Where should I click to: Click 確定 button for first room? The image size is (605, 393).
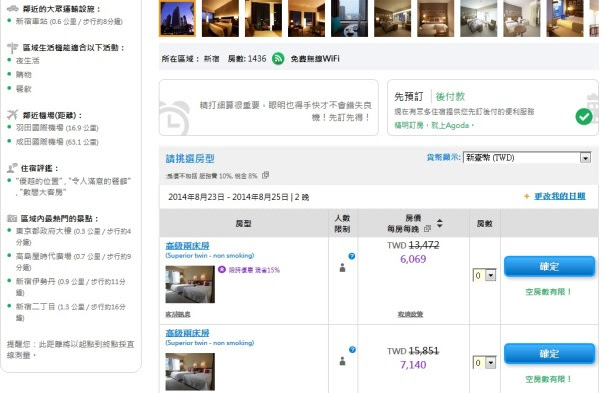pos(549,266)
